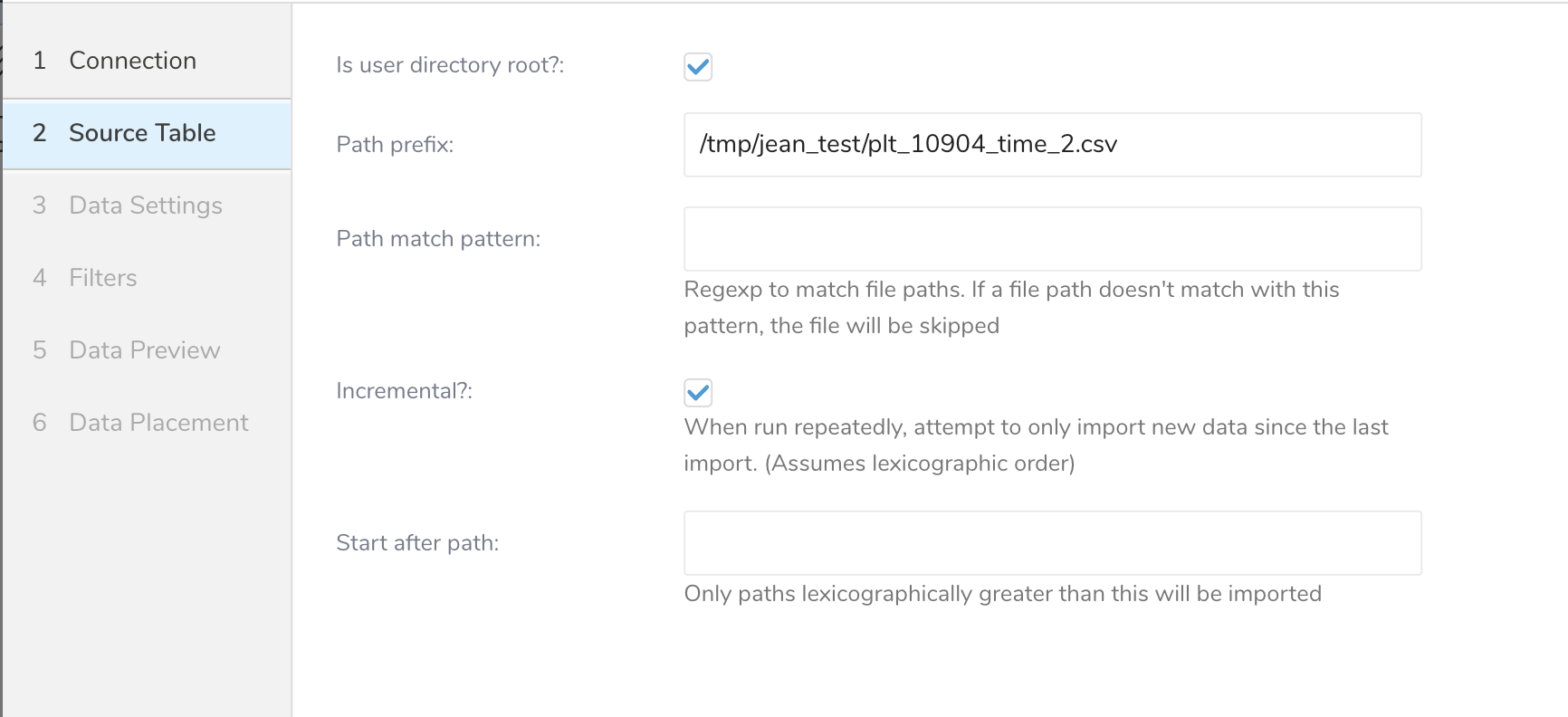Uncheck the user directory root checkbox
The image size is (1568, 717).
(x=698, y=66)
